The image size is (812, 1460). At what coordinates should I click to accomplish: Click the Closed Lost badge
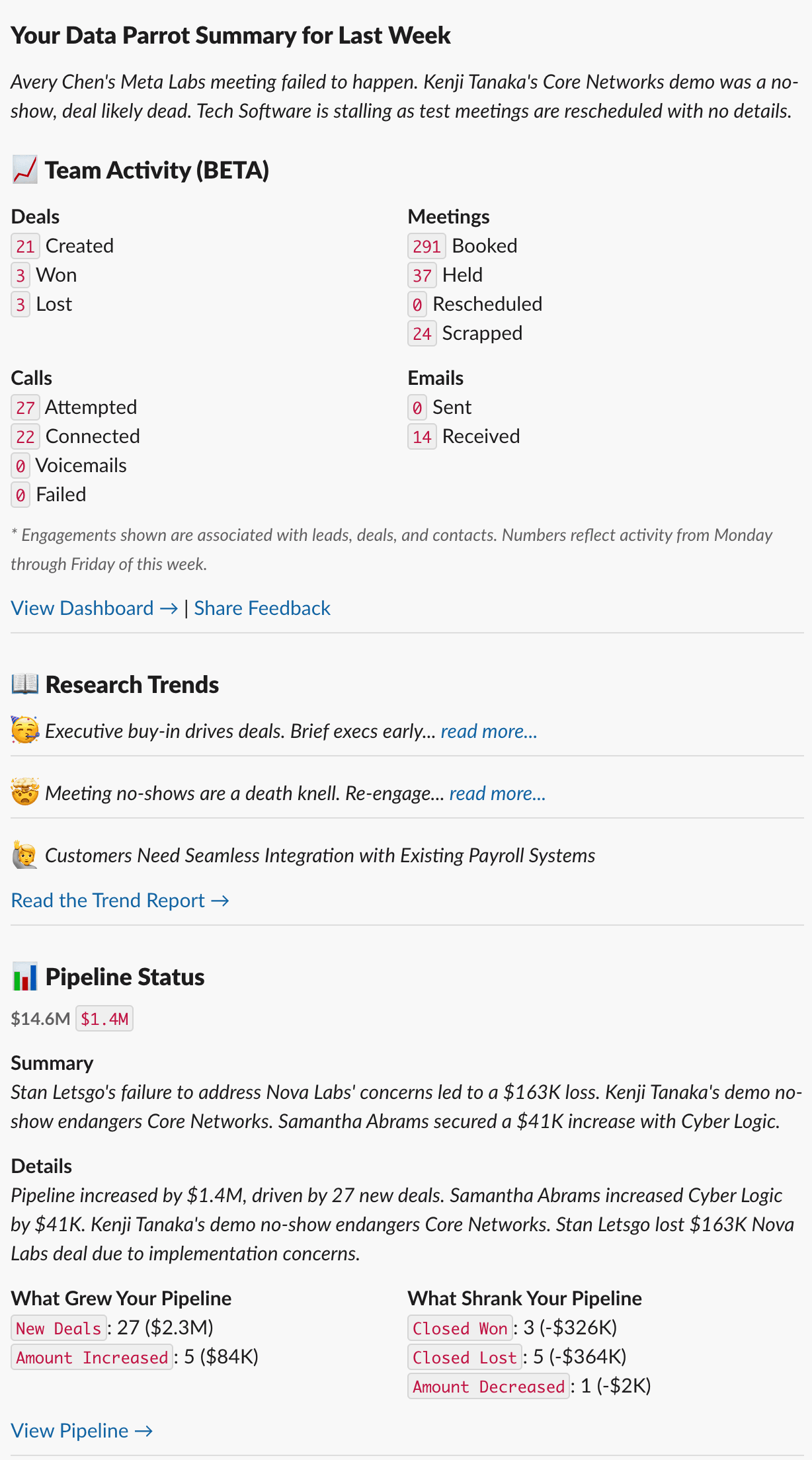pyautogui.click(x=464, y=1358)
